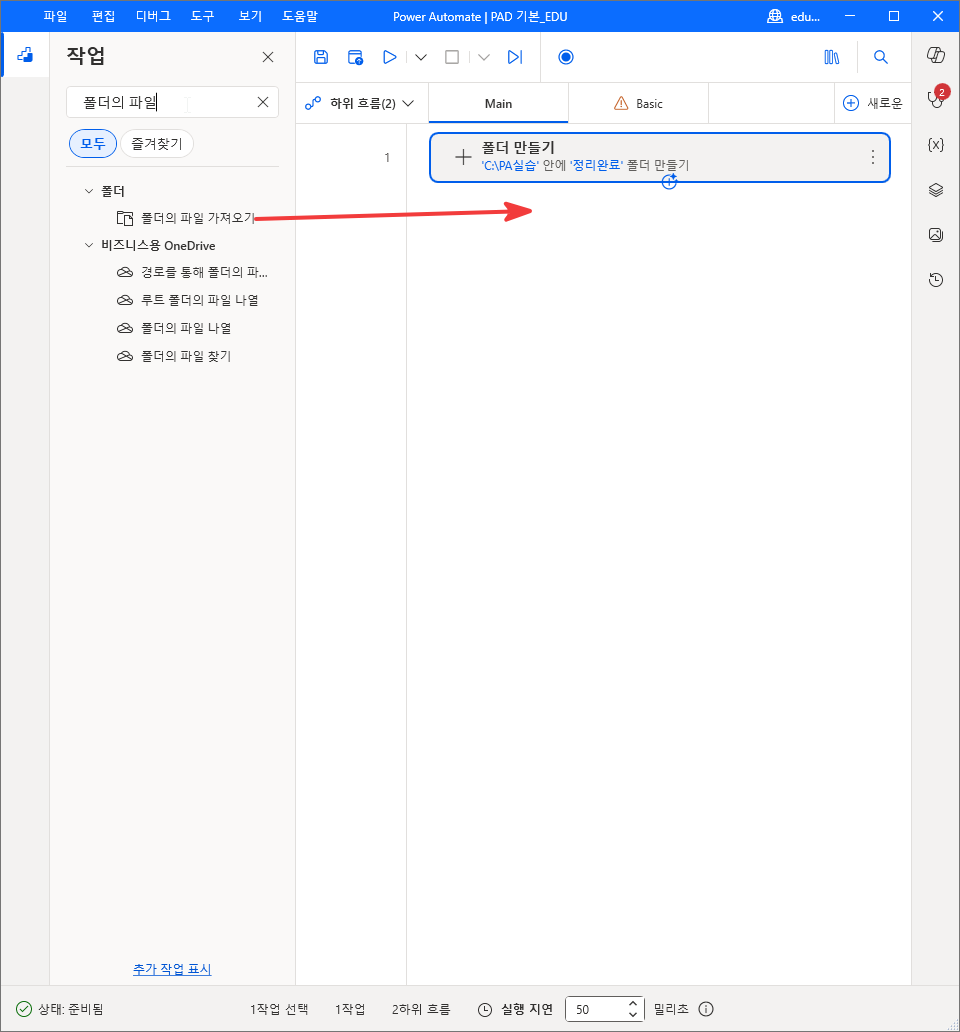The height and width of the screenshot is (1032, 960).
Task: Switch to the Main tab
Action: click(498, 103)
